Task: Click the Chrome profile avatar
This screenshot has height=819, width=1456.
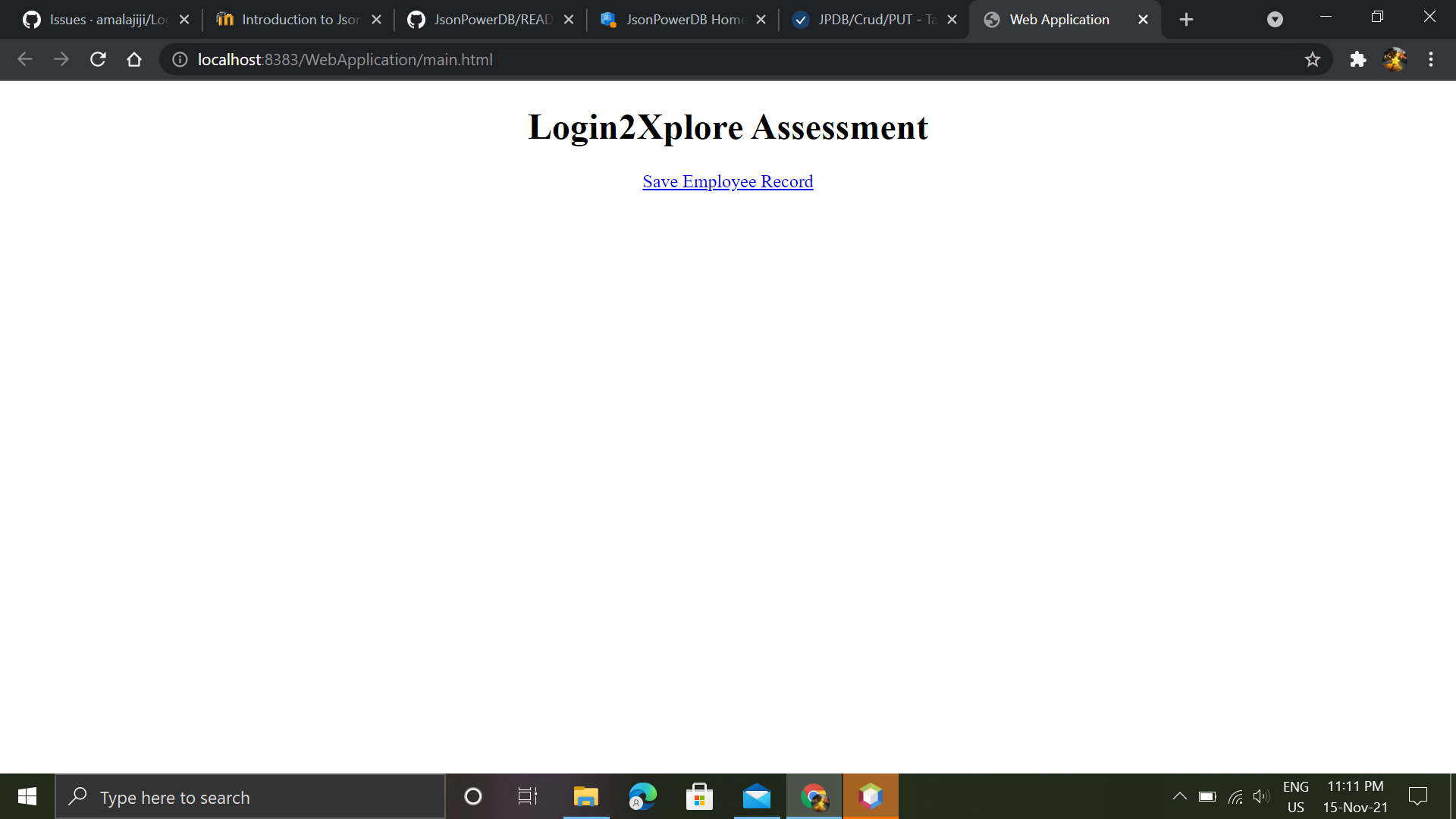Action: pos(1395,59)
